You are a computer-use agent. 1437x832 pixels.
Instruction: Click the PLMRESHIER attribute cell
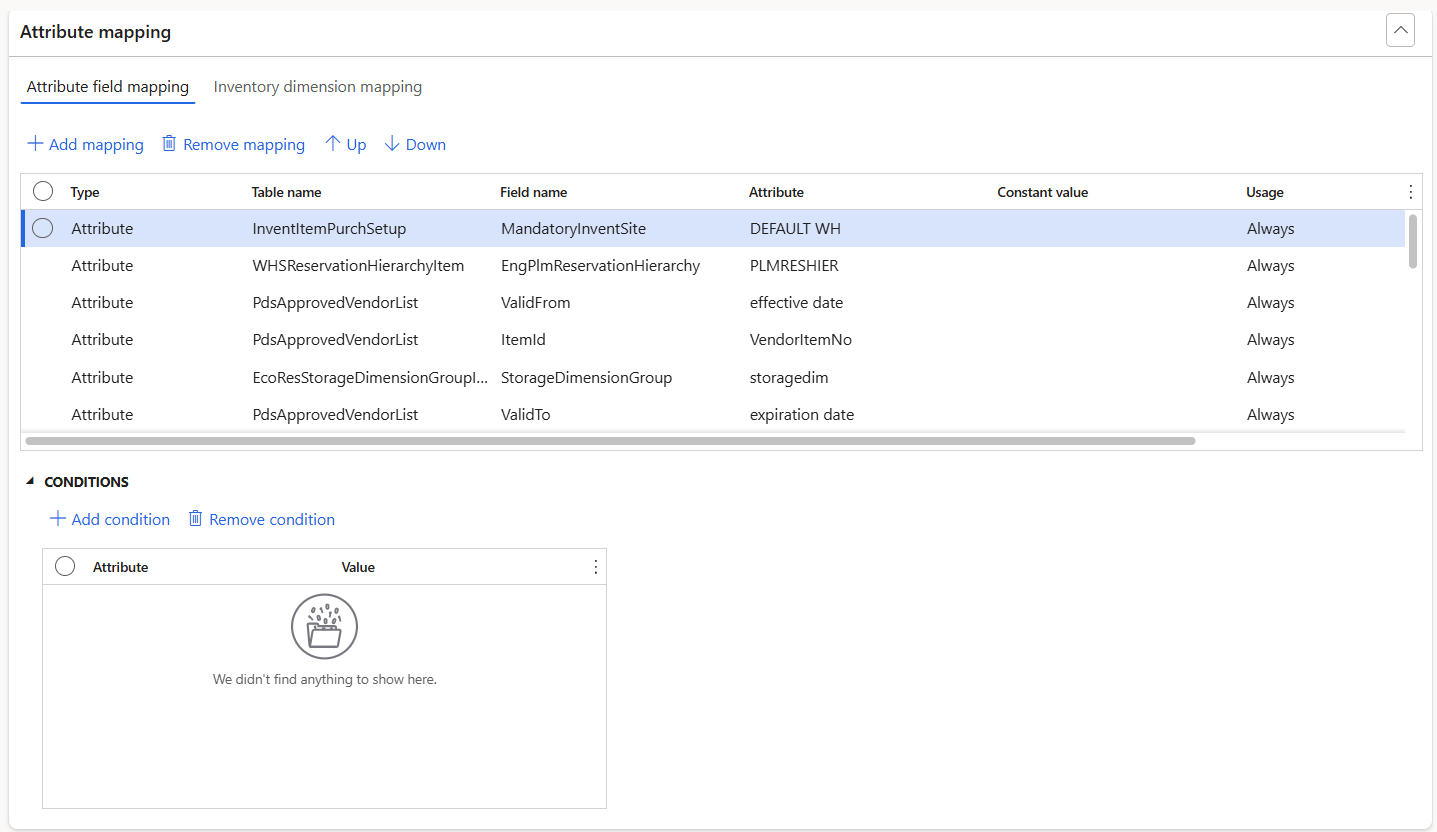(x=794, y=266)
